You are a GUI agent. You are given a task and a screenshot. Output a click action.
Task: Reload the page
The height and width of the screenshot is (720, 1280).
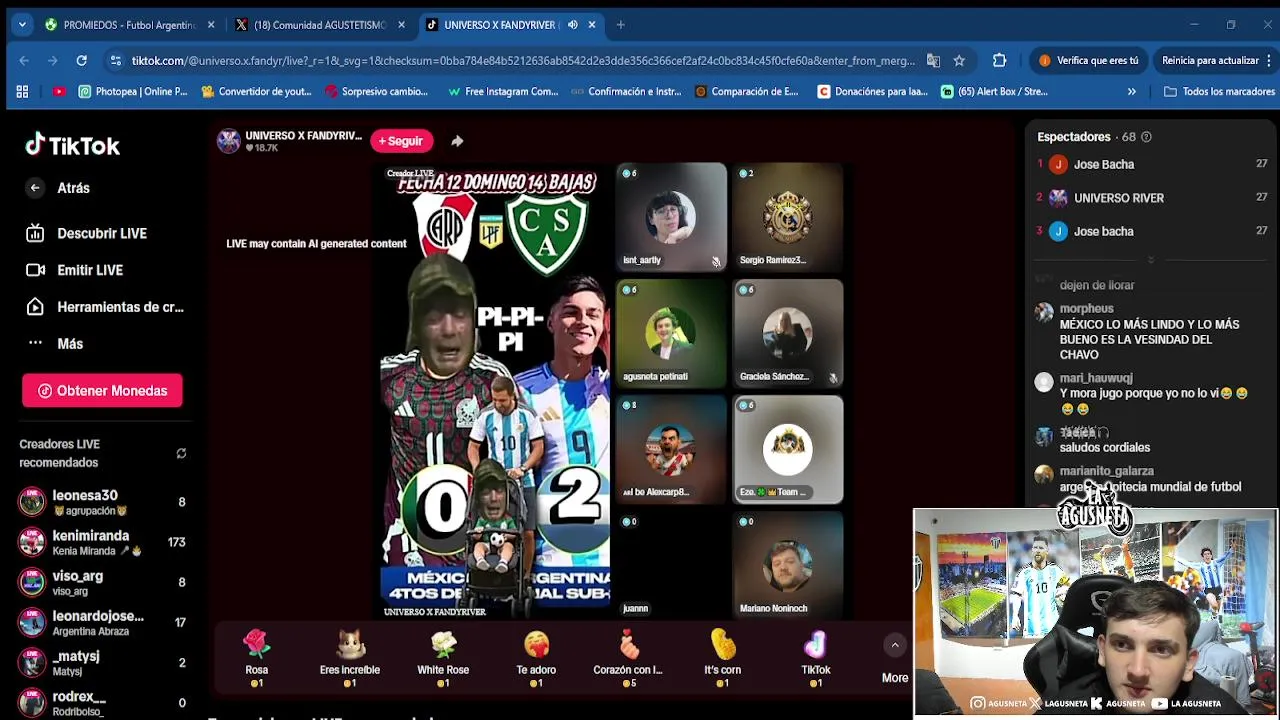[82, 61]
